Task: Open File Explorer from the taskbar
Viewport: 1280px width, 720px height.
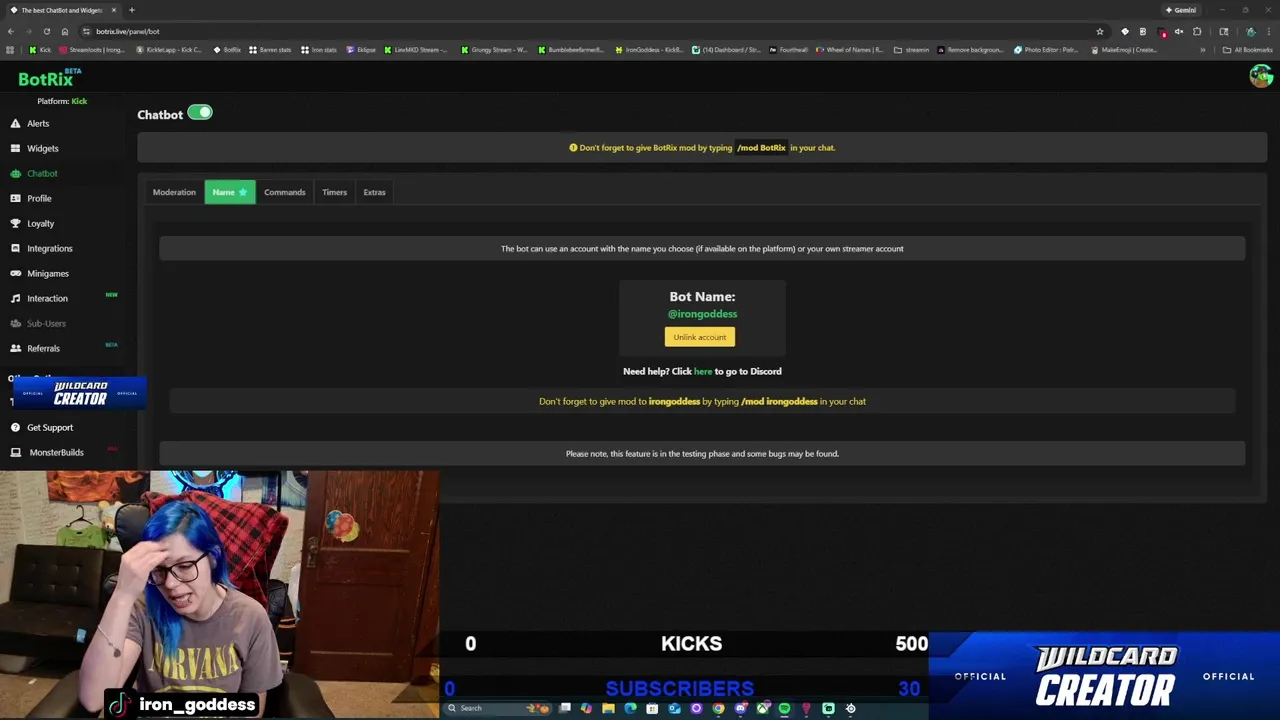Action: point(608,708)
